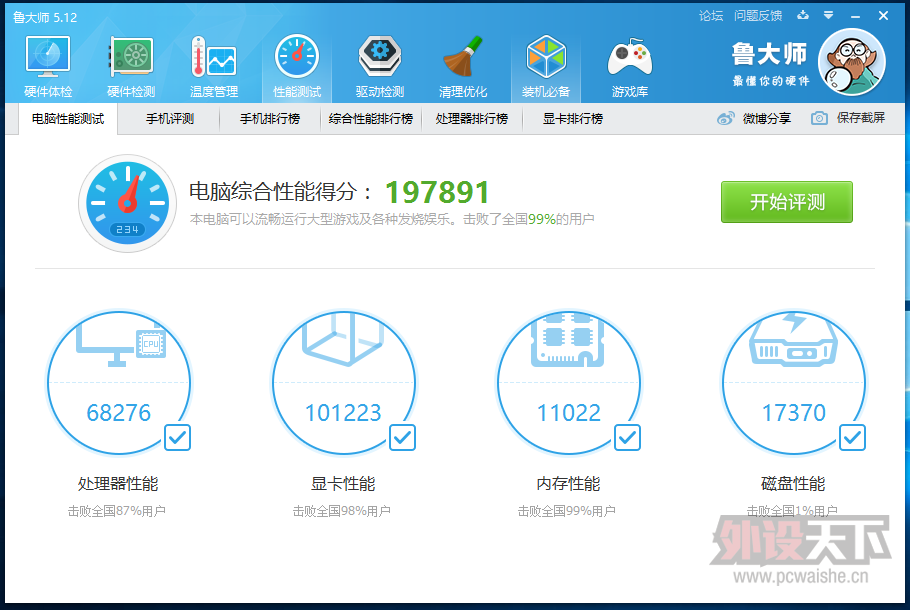Image resolution: width=910 pixels, height=610 pixels.
Task: Click the 磁盘性能 label
Action: tap(793, 483)
